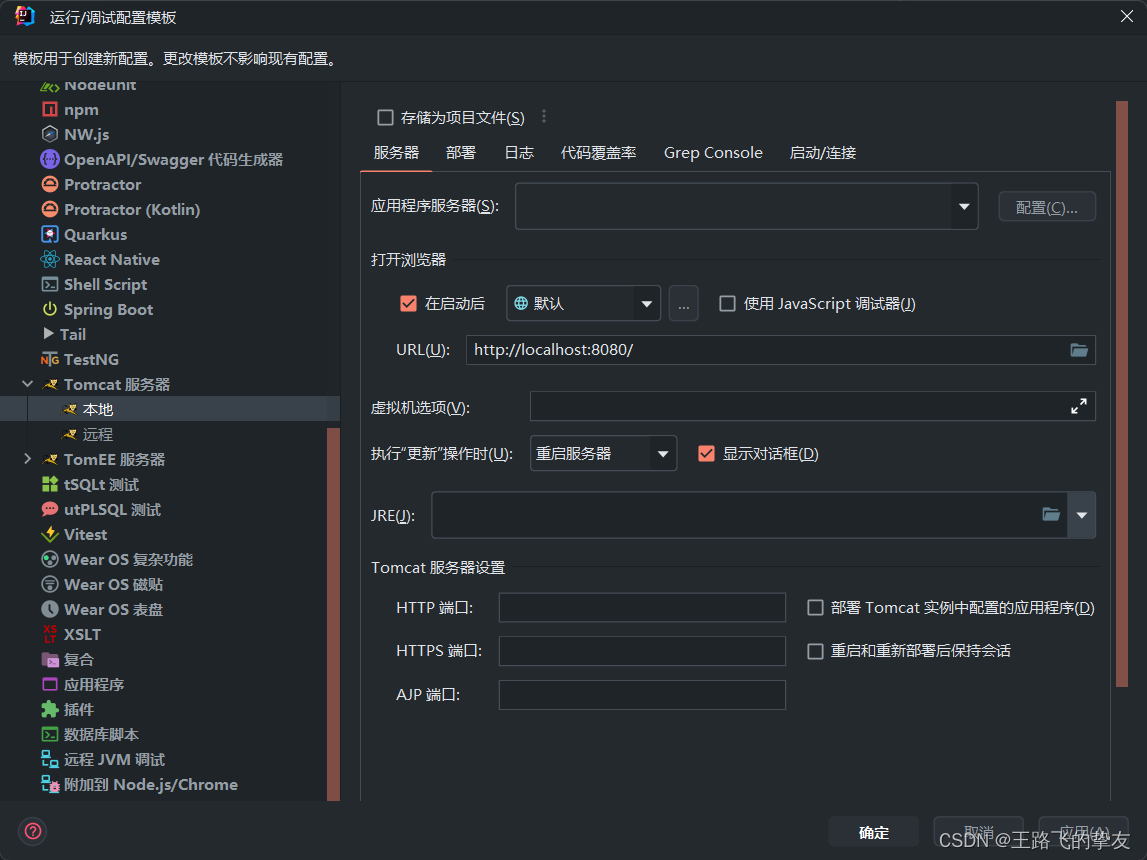
Task: Click the 复合 folder icon
Action: 50,660
